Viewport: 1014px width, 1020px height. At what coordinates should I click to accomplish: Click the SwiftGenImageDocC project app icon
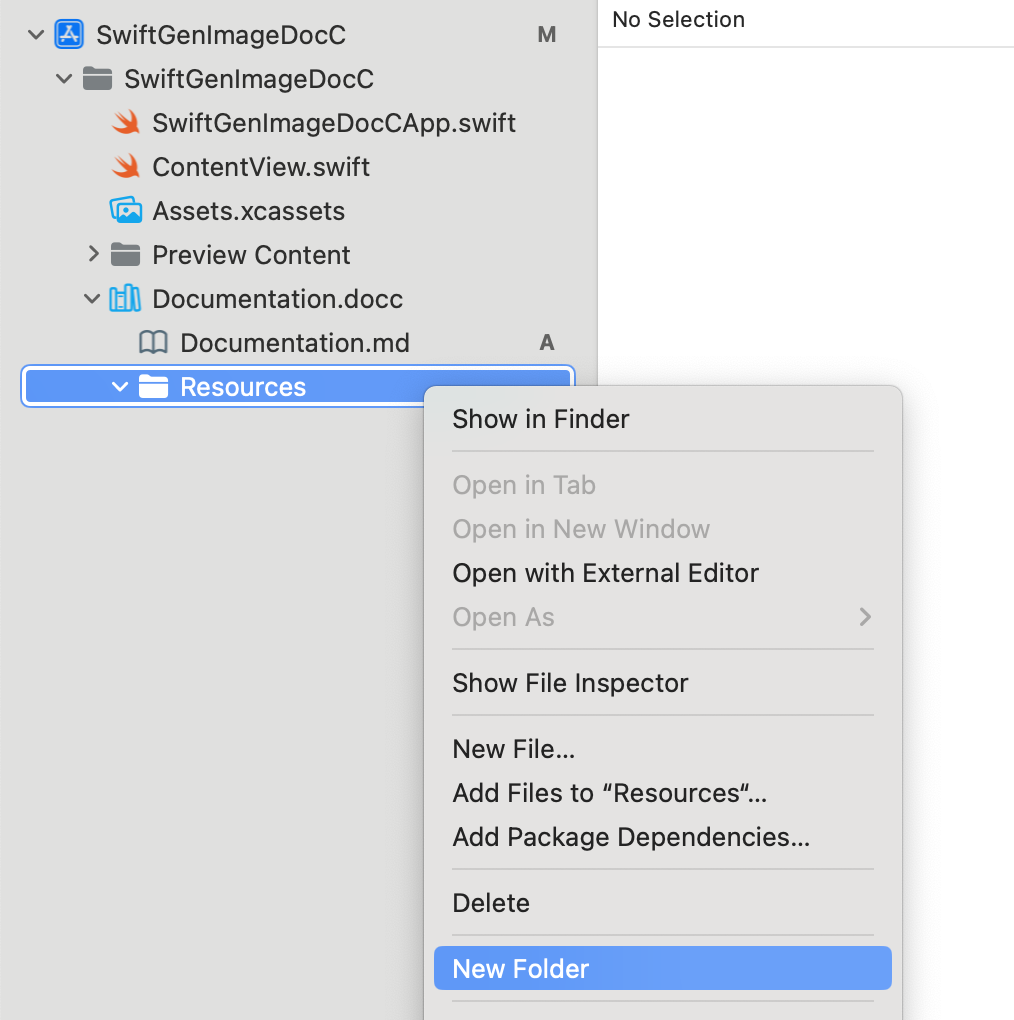point(69,35)
